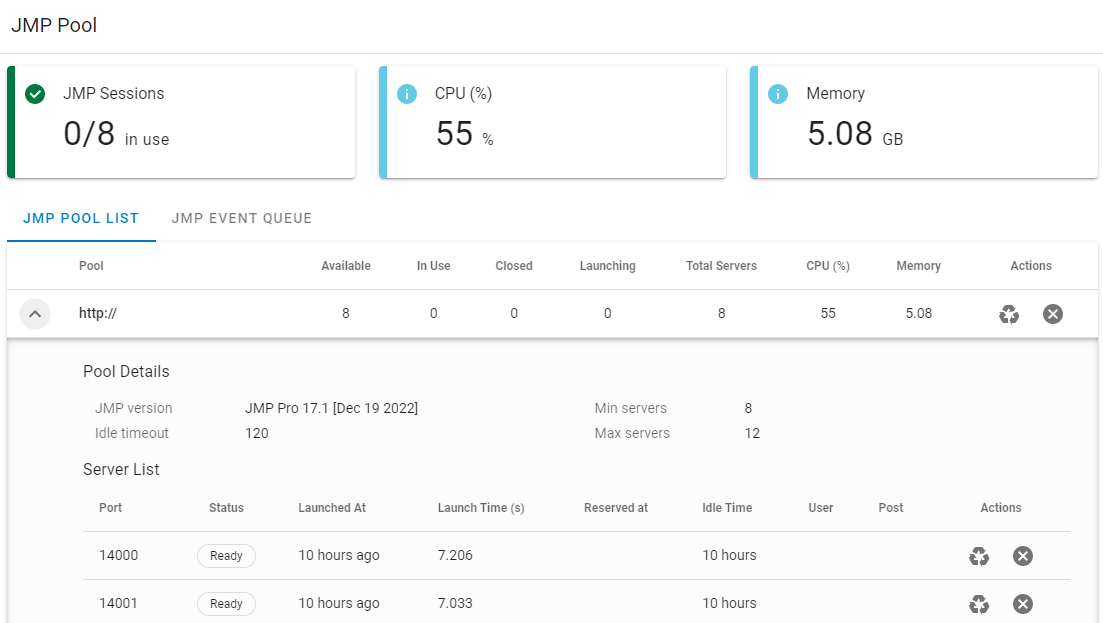1103x623 pixels.
Task: Click the Available column header
Action: [346, 266]
